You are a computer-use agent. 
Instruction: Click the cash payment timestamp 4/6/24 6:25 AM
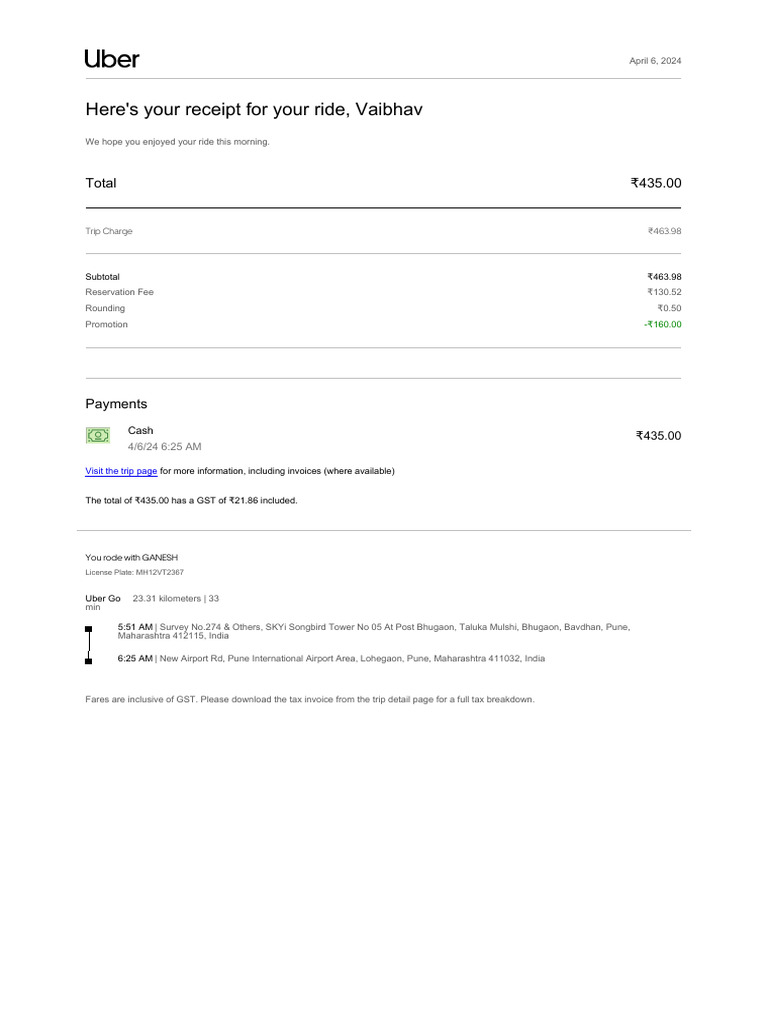tap(164, 446)
